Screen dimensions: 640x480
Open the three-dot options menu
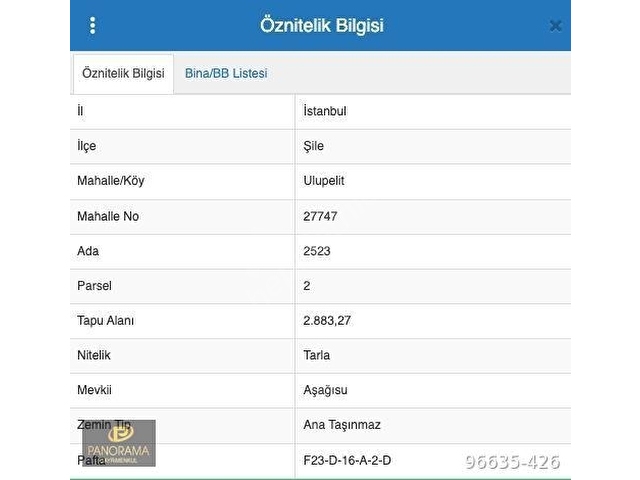(93, 25)
